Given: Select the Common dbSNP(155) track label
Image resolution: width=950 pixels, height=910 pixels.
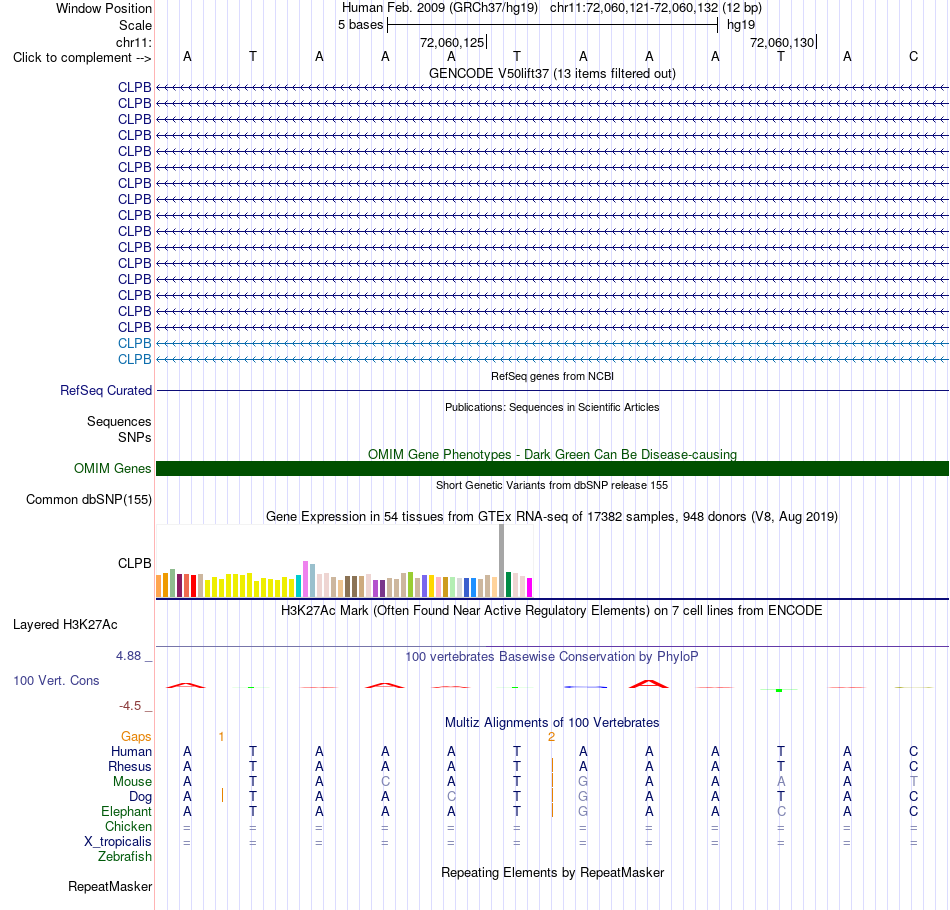Looking at the screenshot, I should [88, 499].
